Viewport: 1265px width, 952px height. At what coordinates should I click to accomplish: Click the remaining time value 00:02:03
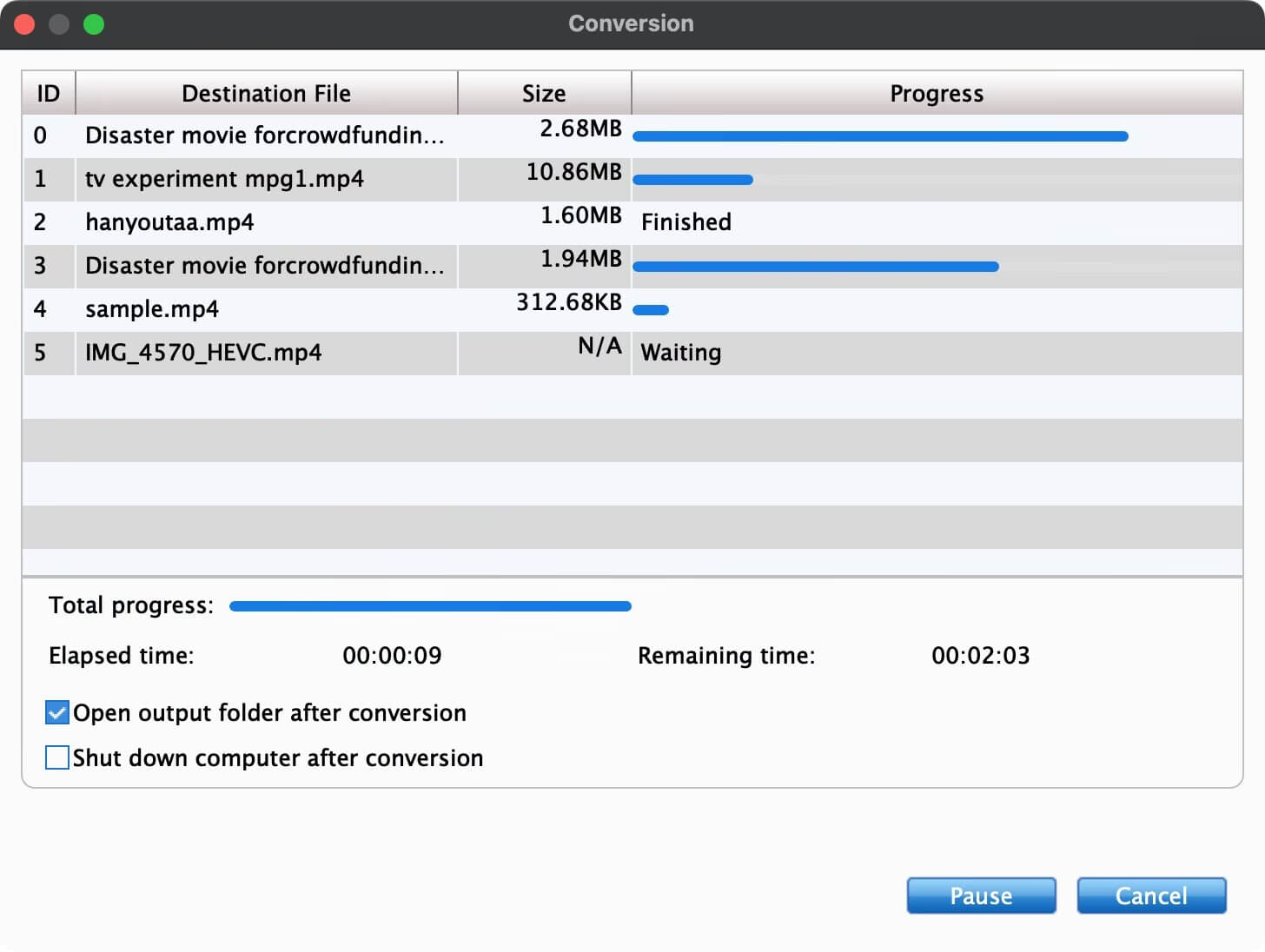981,655
